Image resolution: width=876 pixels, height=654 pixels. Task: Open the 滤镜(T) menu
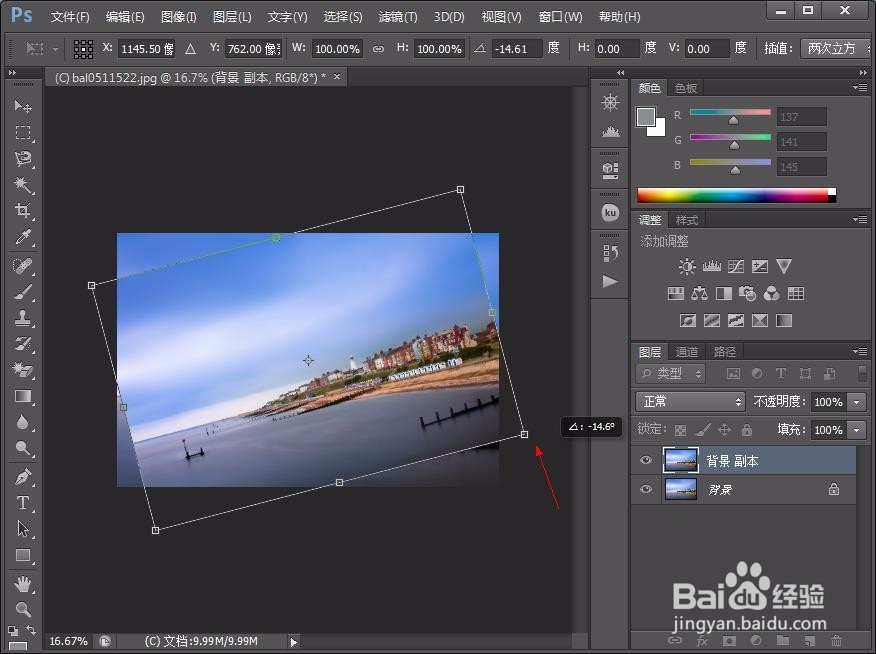coord(398,17)
